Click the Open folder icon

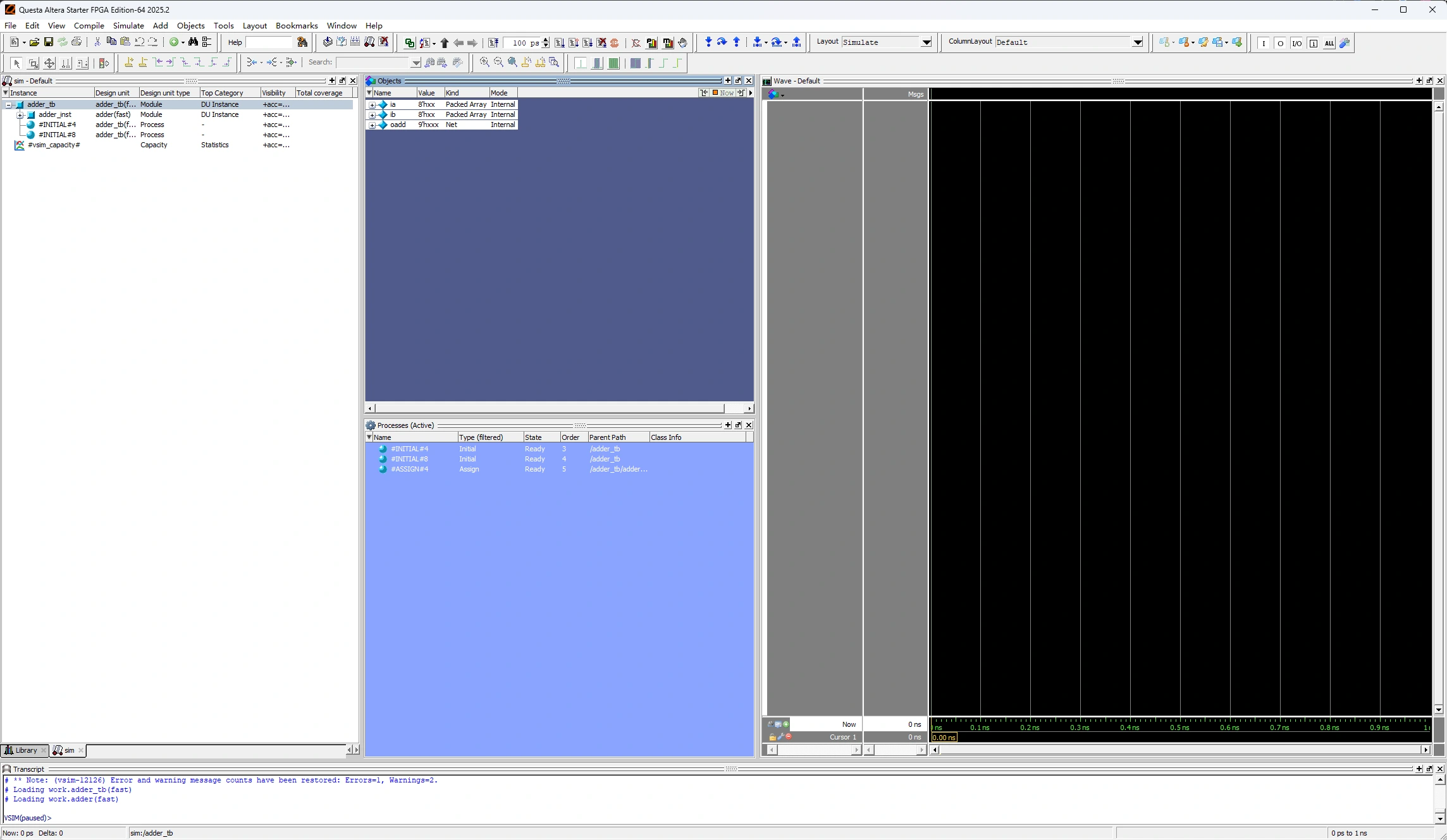coord(34,42)
